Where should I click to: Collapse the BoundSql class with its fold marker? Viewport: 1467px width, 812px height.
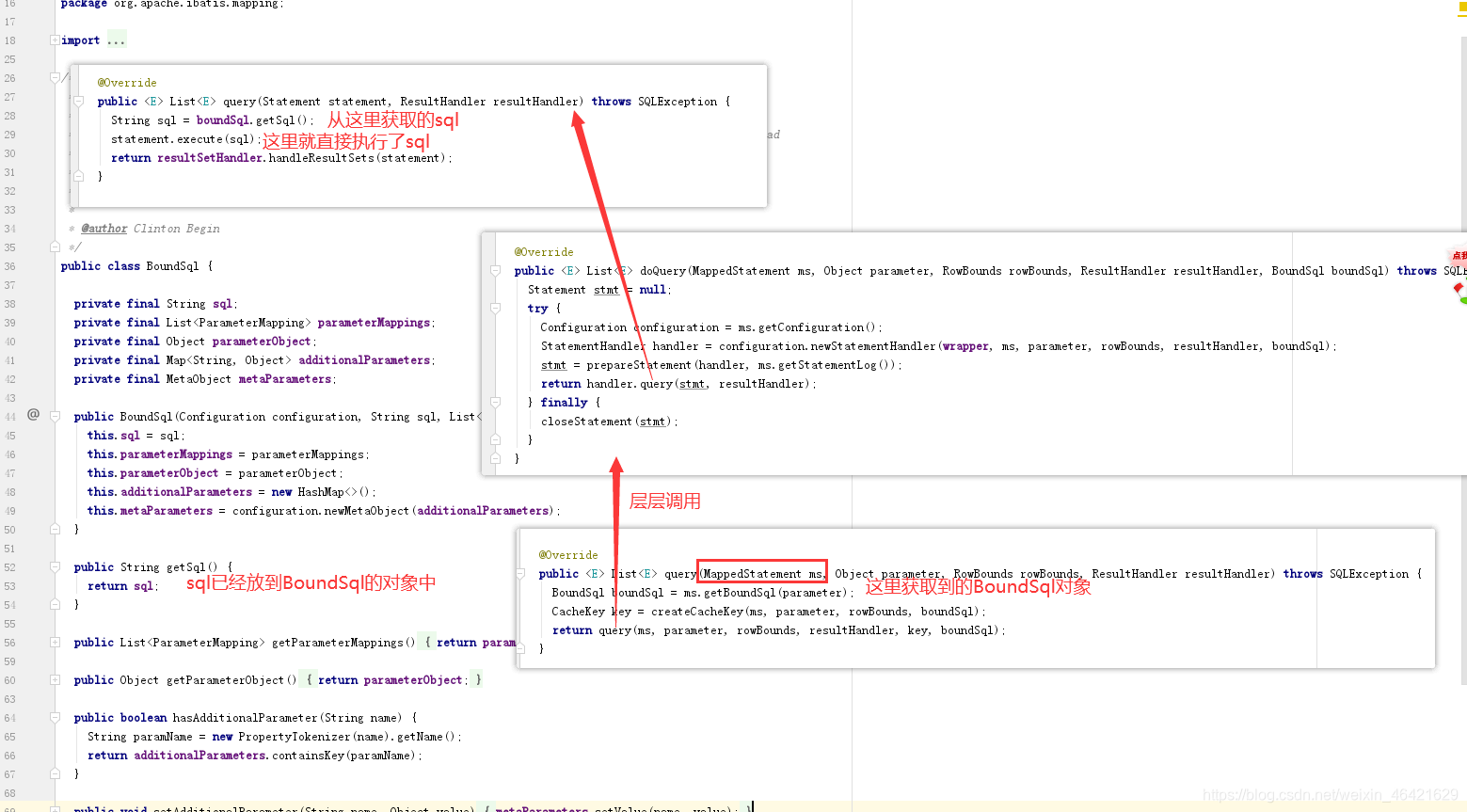53,247
